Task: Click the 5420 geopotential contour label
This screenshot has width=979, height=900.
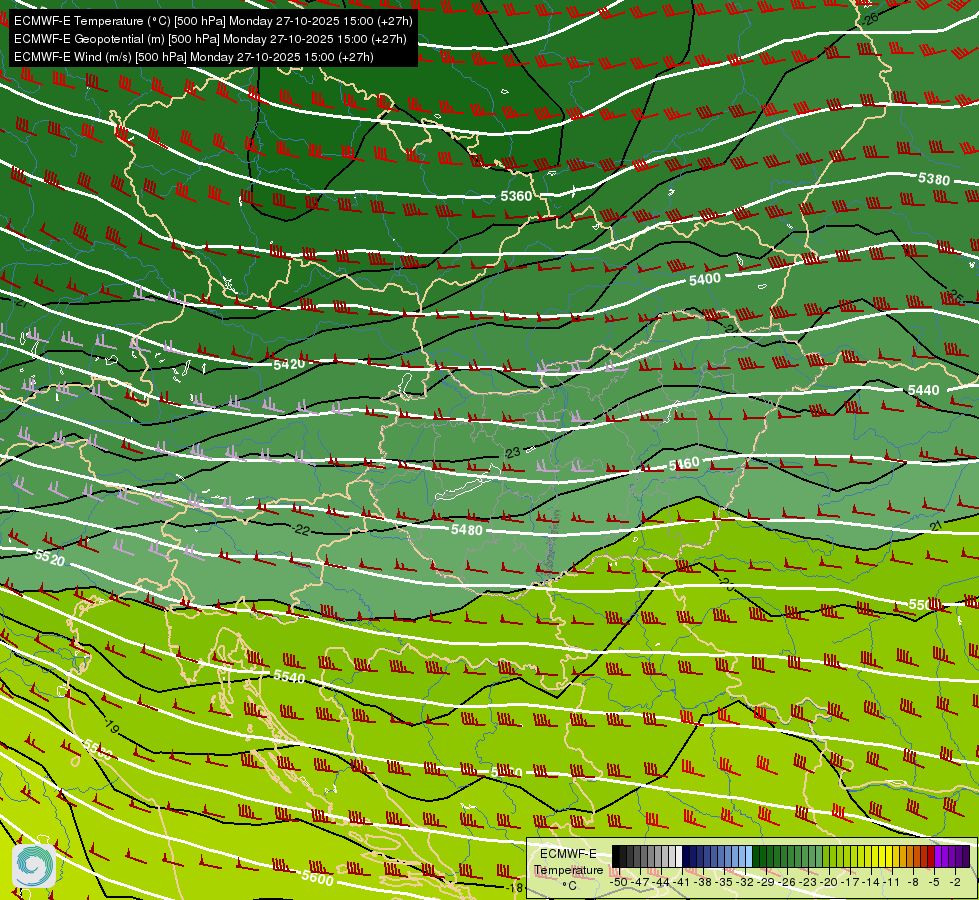Action: pos(289,363)
